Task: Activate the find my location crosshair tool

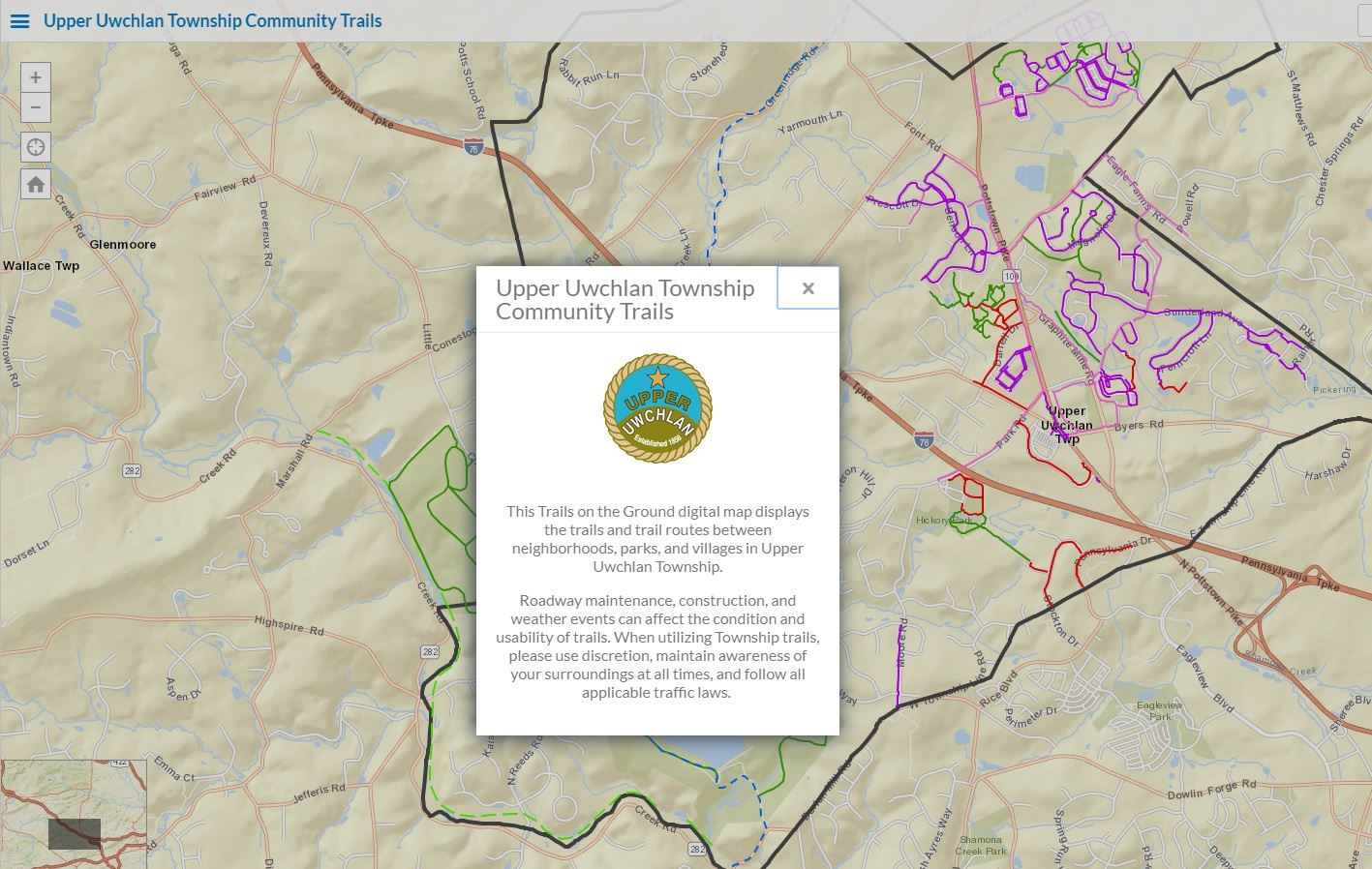Action: 35,146
